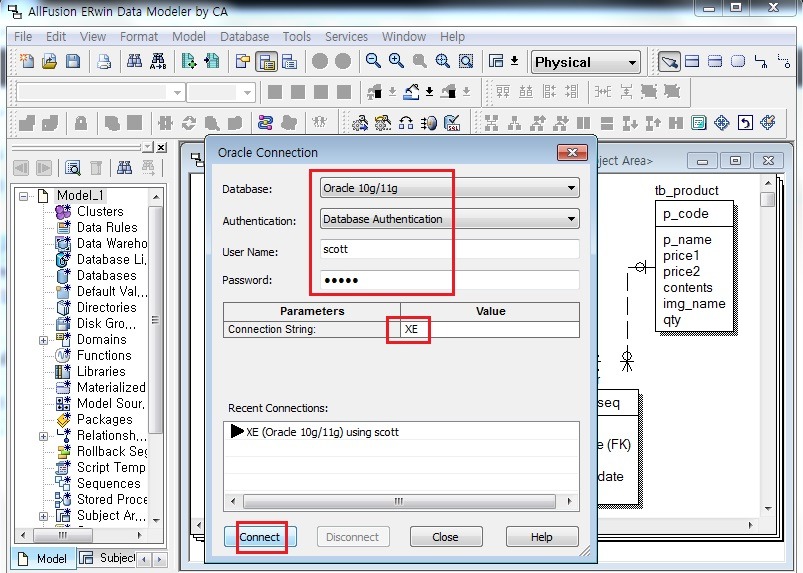Click the Print toolbar icon
This screenshot has height=573, width=803.
104,61
